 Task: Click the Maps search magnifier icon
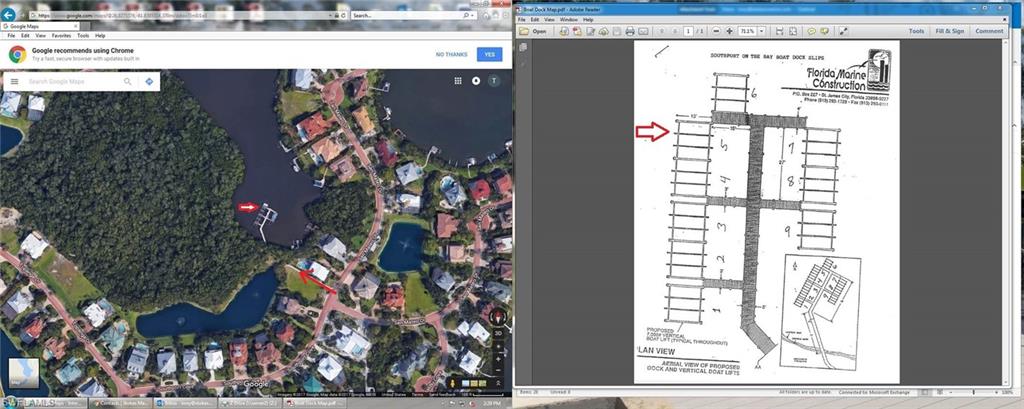pyautogui.click(x=127, y=82)
